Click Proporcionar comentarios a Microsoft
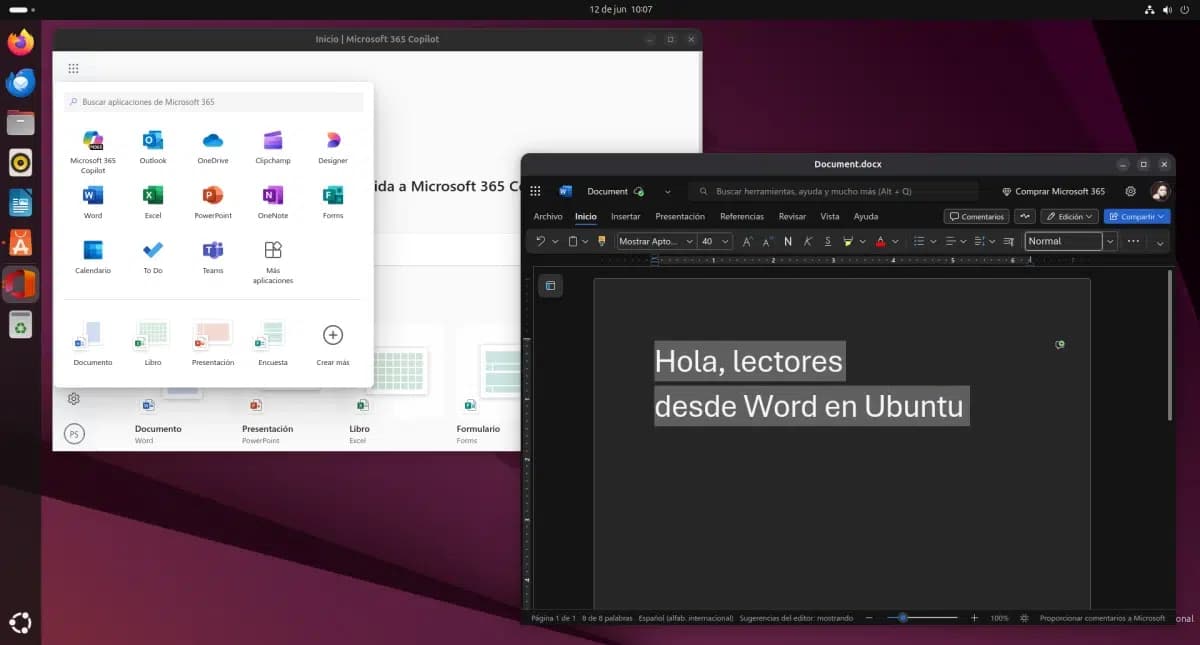Screen dimensions: 1200x645 [1102, 618]
